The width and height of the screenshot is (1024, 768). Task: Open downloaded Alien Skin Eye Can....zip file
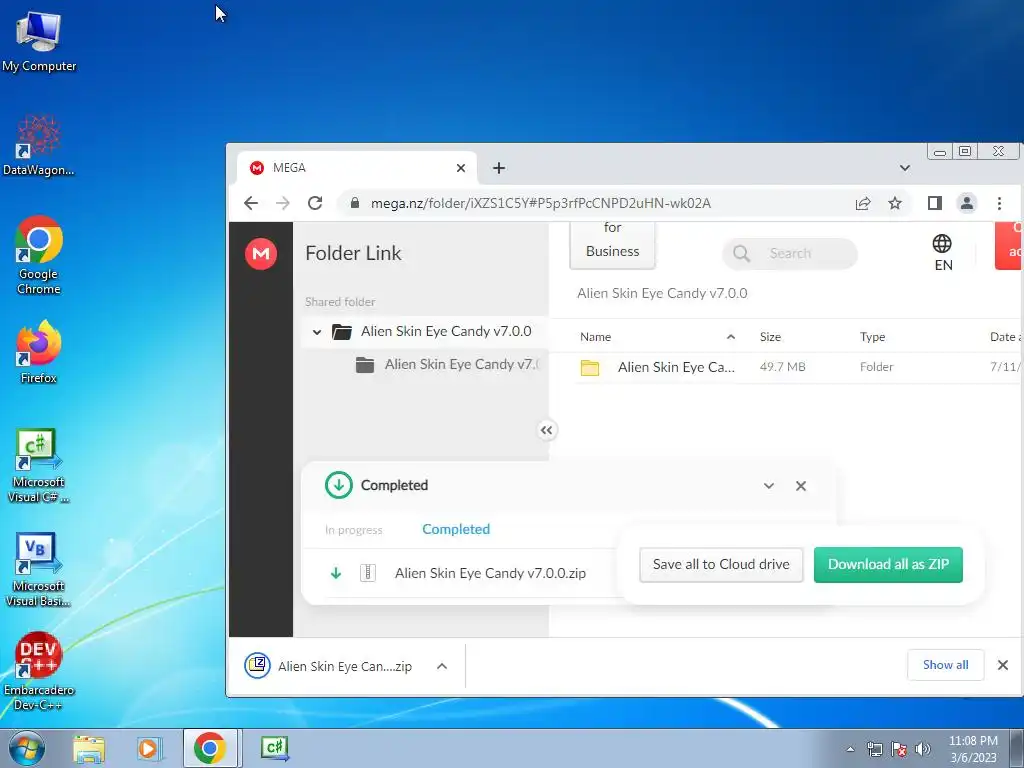click(x=329, y=666)
